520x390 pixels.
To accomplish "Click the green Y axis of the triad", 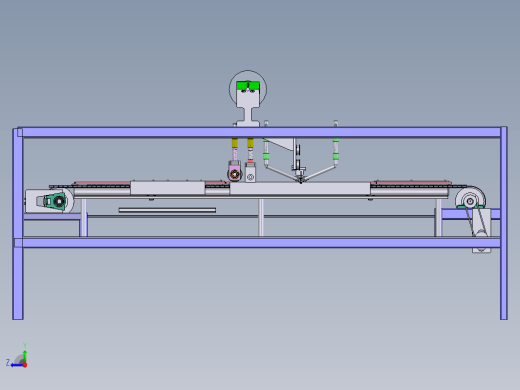I will 25,356.
